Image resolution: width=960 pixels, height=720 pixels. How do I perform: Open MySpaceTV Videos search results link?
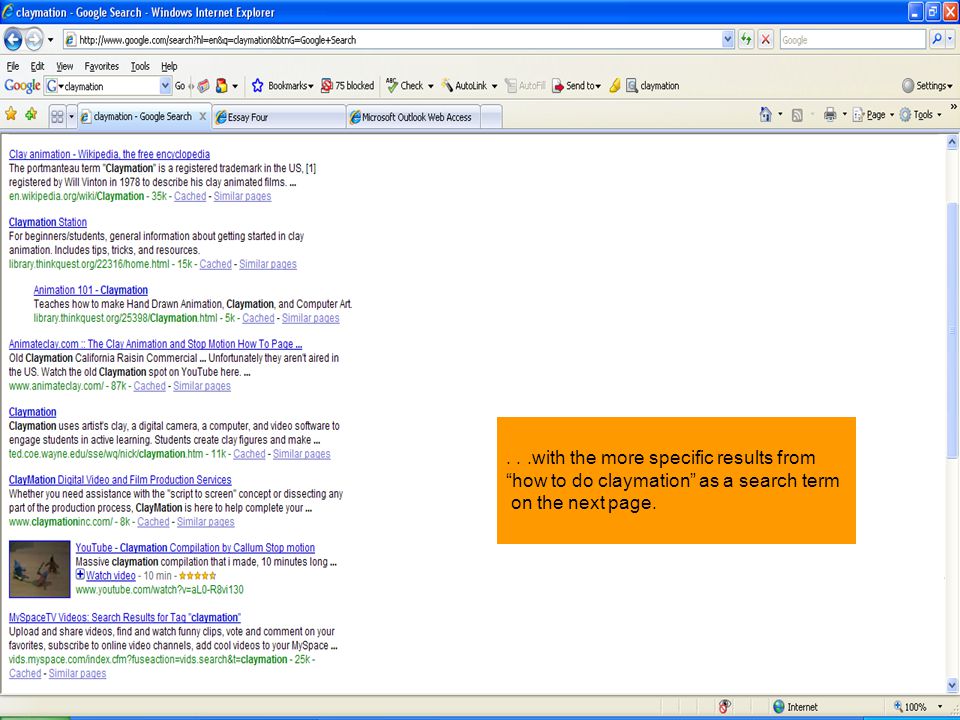click(x=125, y=618)
